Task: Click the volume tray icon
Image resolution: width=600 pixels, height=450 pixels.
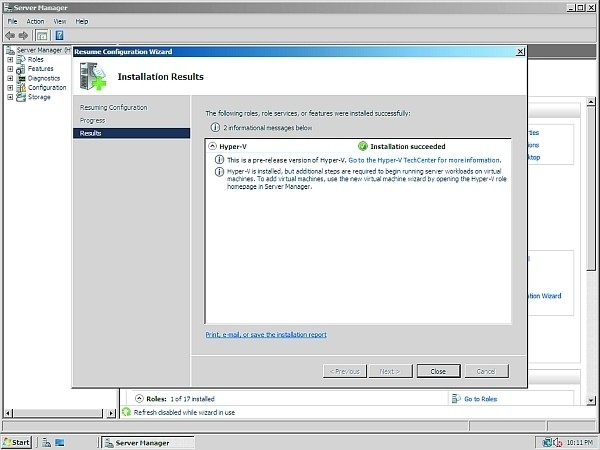Action: [x=557, y=443]
